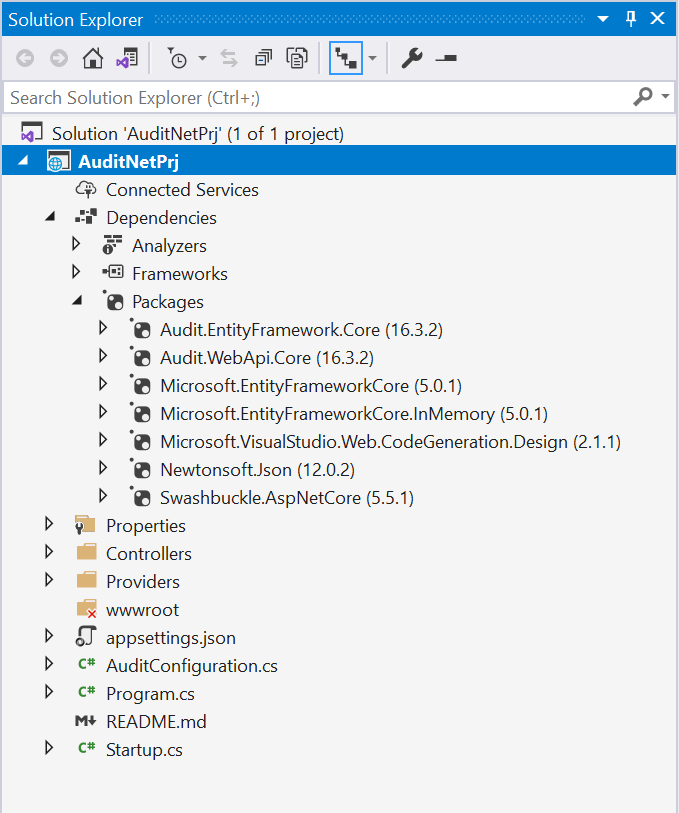
Task: Click C# icon of AuditConfiguration.cs
Action: coord(87,663)
